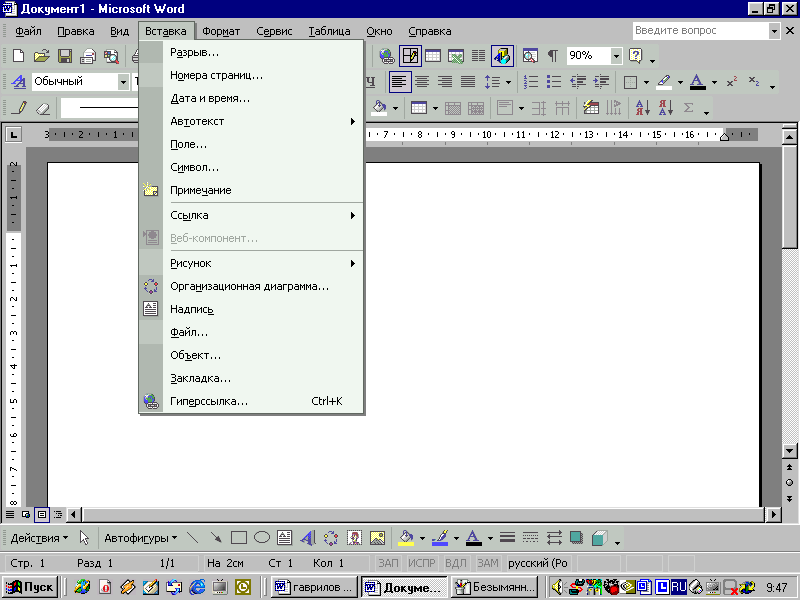Expand the Автотекст submenu

pos(252,121)
